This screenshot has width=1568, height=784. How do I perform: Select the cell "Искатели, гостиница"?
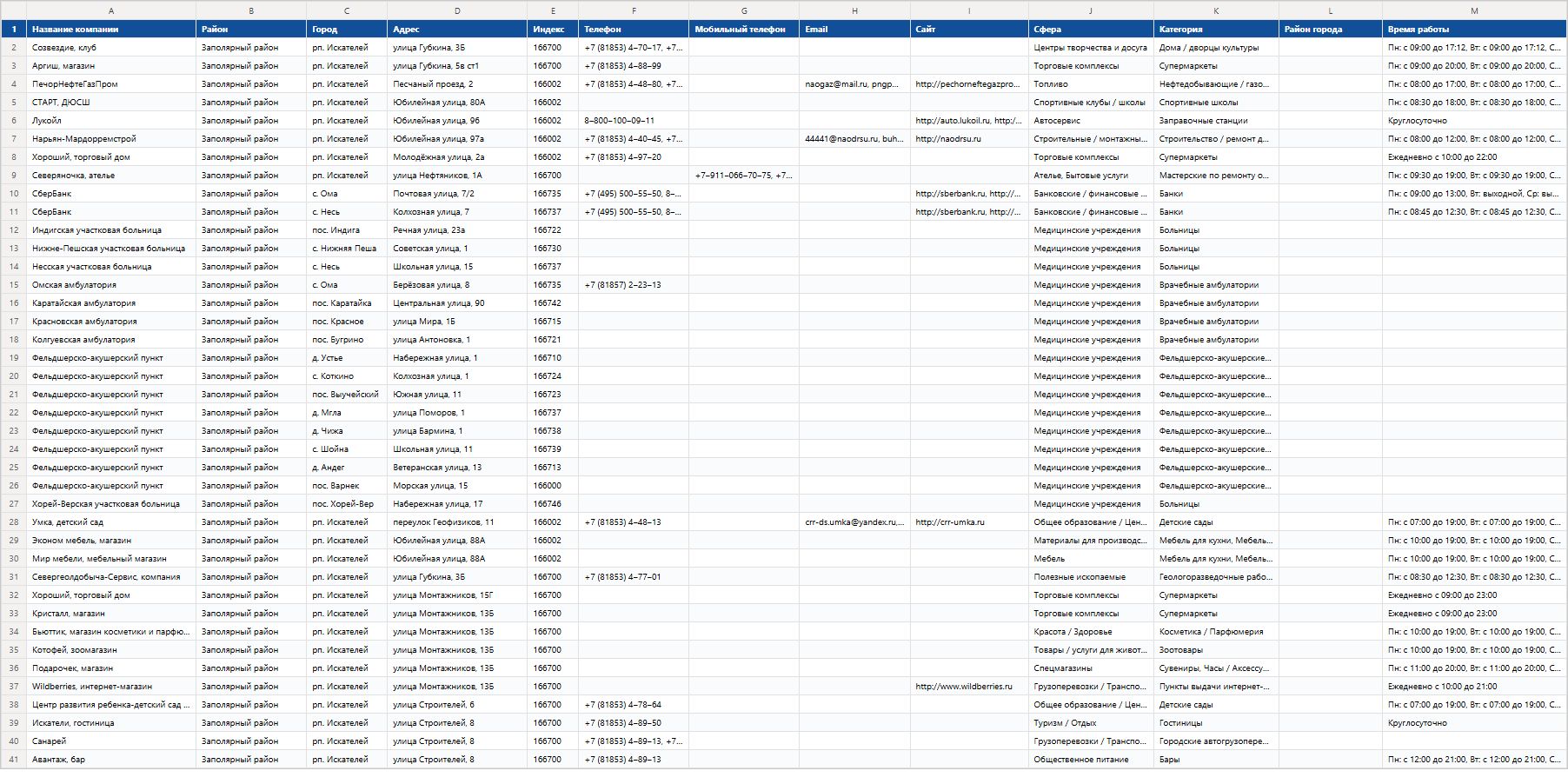[x=111, y=723]
